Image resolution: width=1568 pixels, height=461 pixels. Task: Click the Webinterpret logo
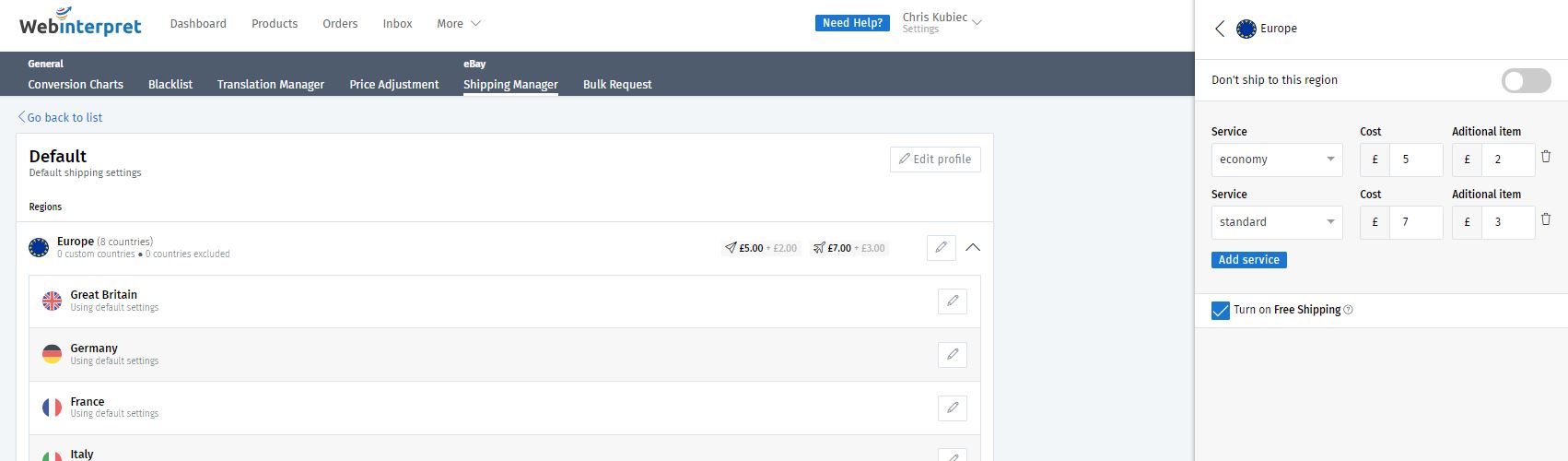tap(80, 22)
